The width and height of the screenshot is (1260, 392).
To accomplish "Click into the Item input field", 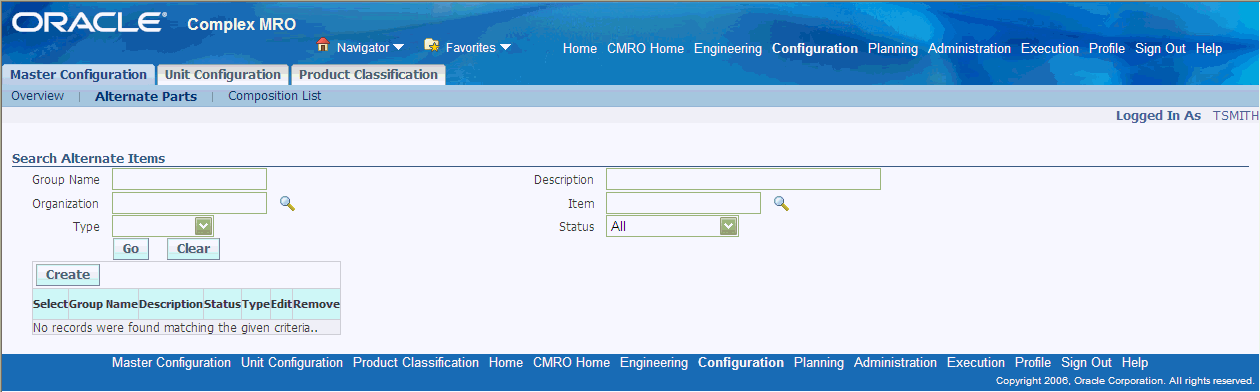I will coord(684,203).
